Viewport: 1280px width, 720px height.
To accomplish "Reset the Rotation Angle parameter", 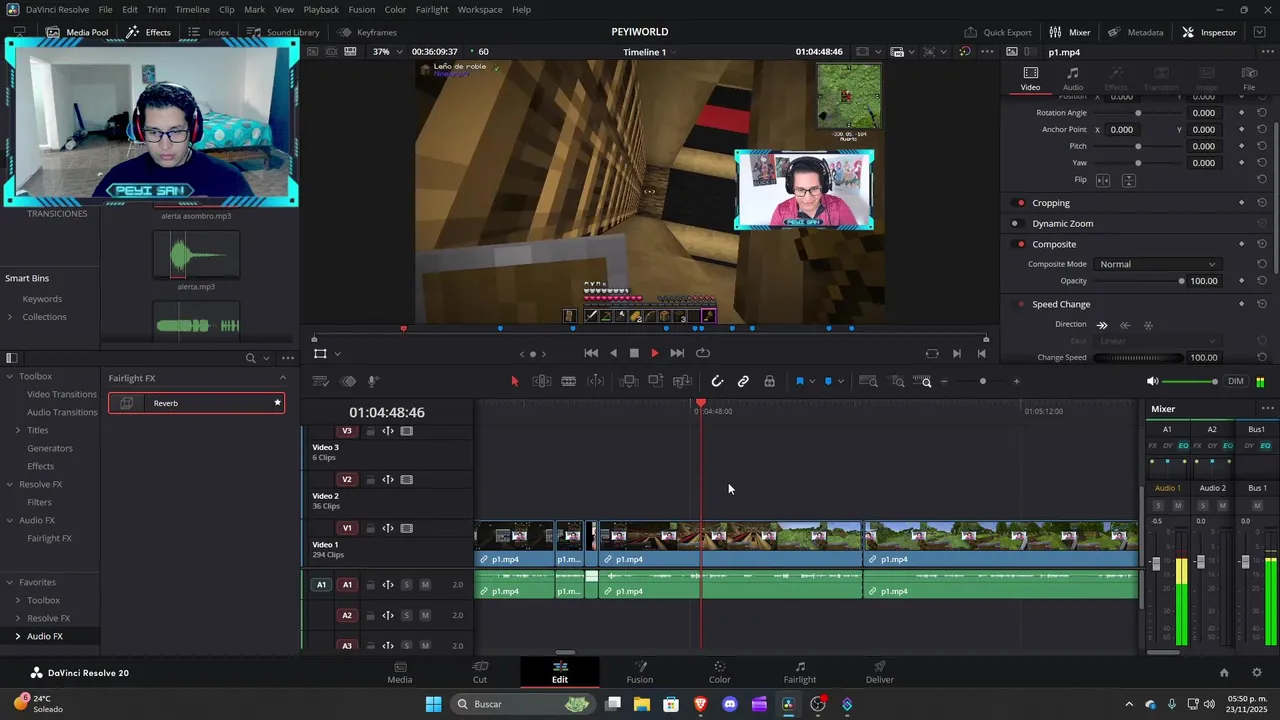I will coord(1262,113).
